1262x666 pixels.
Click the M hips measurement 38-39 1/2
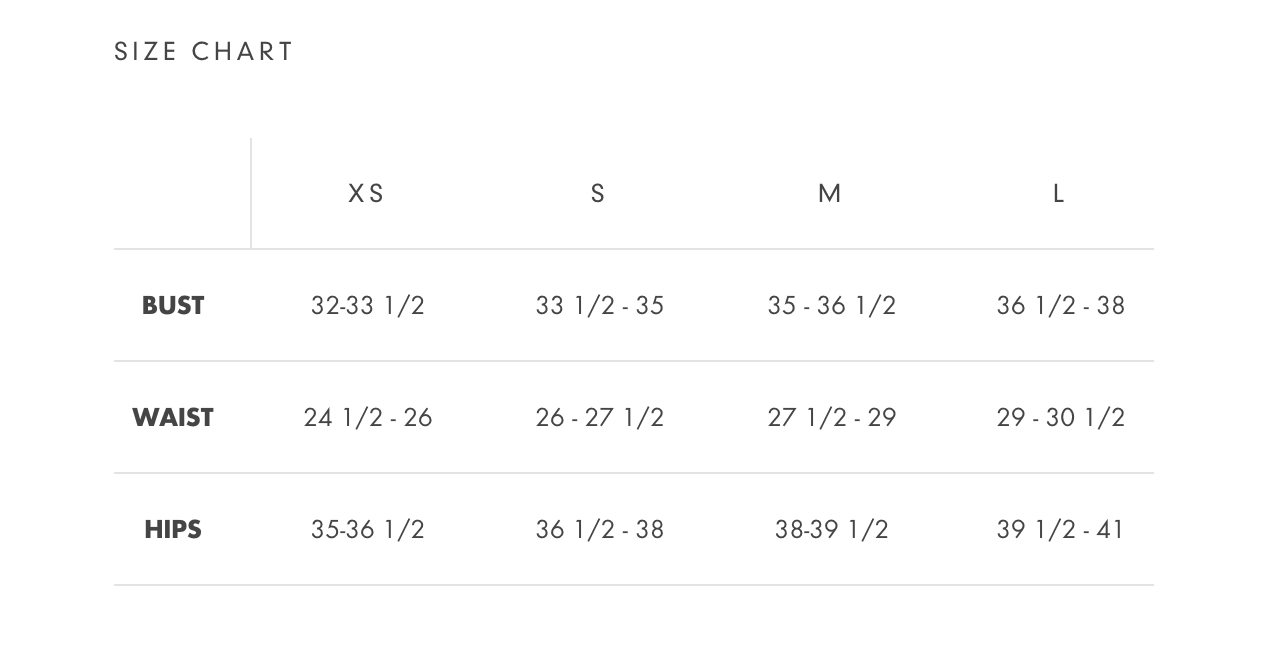832,529
